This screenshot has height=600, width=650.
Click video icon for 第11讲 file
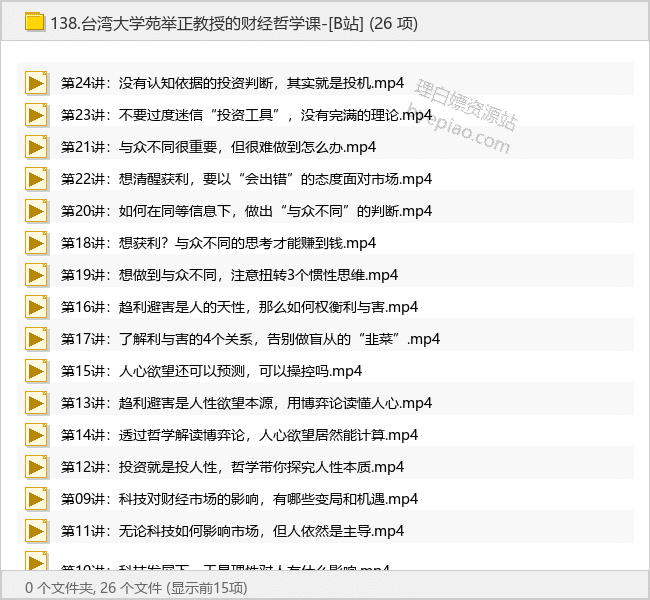click(x=36, y=531)
